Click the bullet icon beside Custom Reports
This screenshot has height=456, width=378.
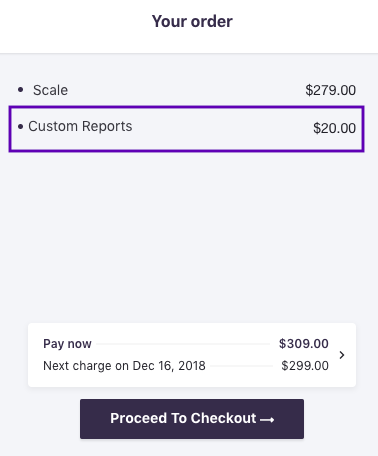(21, 127)
